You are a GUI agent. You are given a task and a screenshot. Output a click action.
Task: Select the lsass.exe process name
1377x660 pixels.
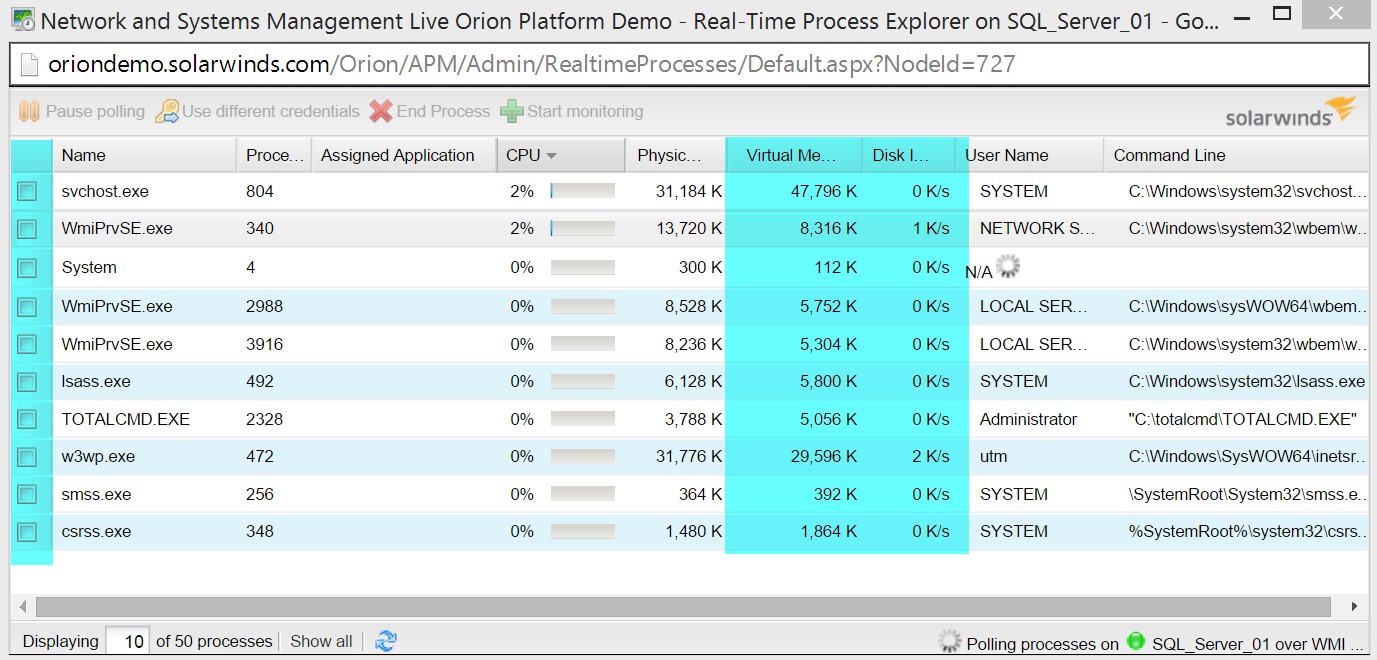coord(96,381)
